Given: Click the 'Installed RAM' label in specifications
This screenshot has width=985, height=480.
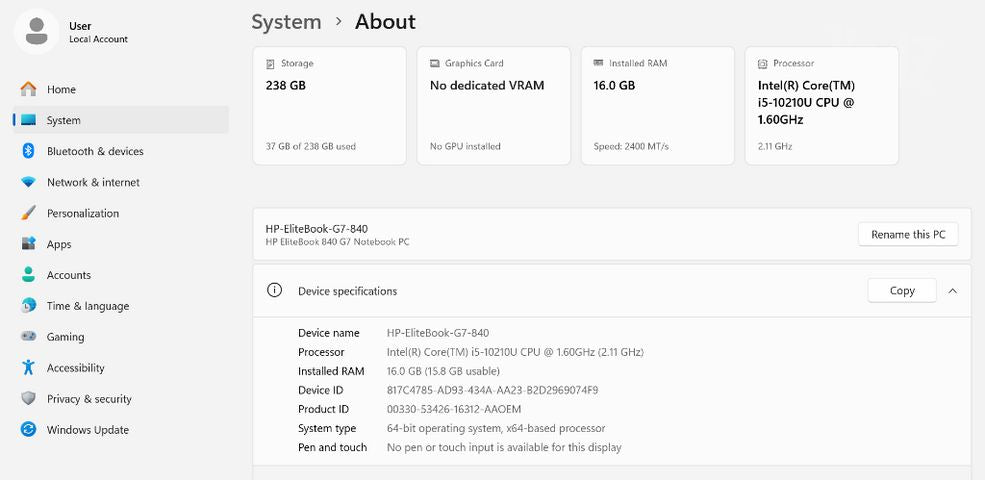Looking at the screenshot, I should [x=331, y=371].
